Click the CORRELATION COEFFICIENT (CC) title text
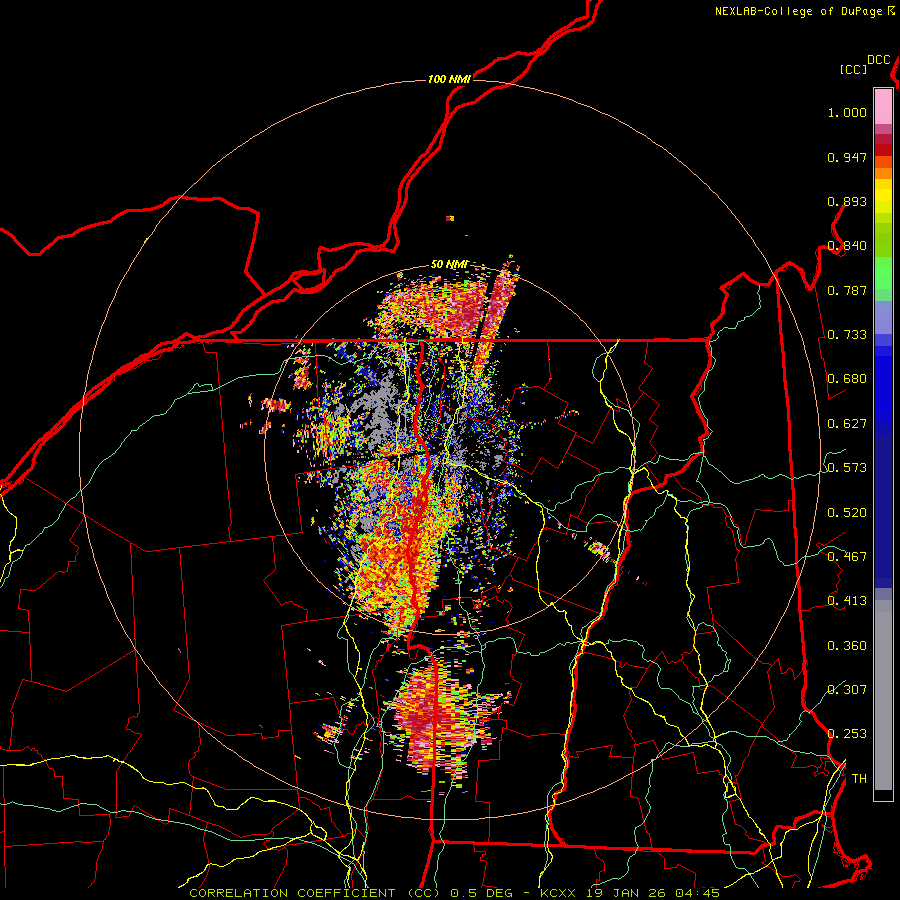This screenshot has width=900, height=900. pyautogui.click(x=315, y=893)
